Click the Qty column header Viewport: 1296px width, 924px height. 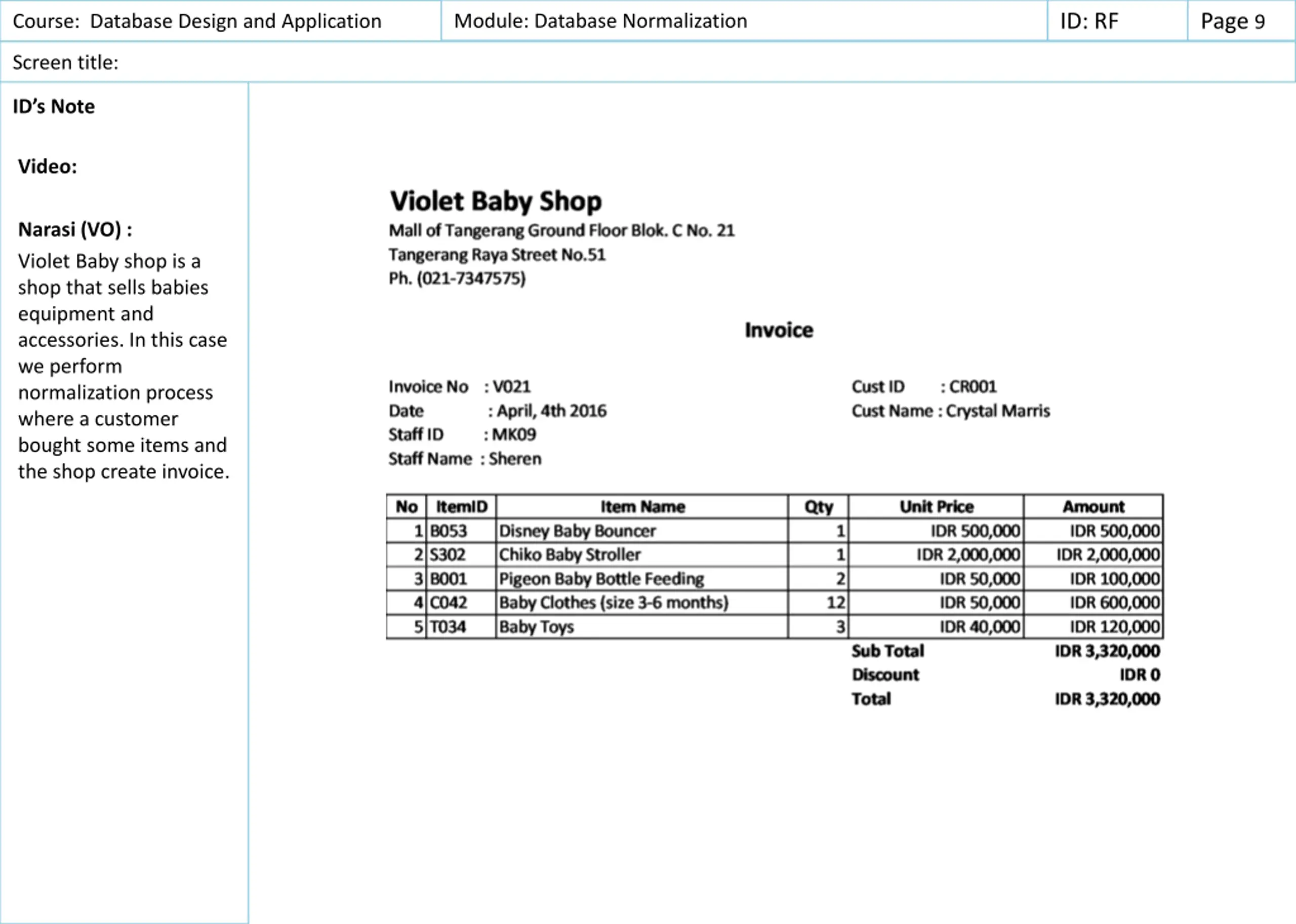pyautogui.click(x=818, y=506)
